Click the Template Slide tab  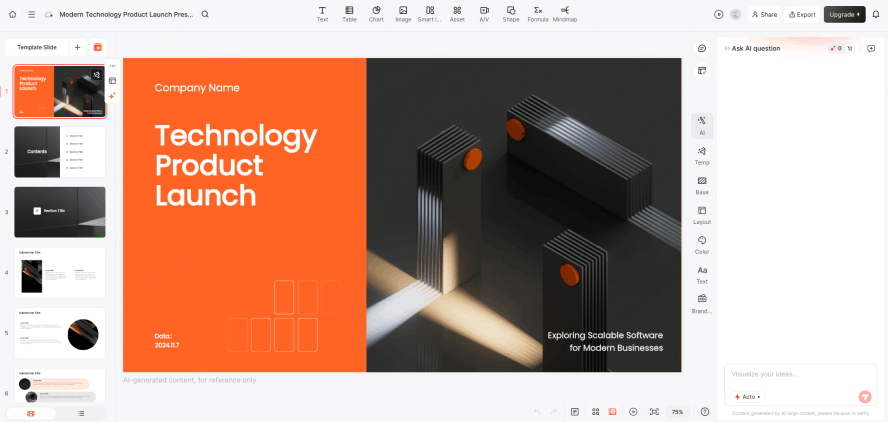(37, 47)
